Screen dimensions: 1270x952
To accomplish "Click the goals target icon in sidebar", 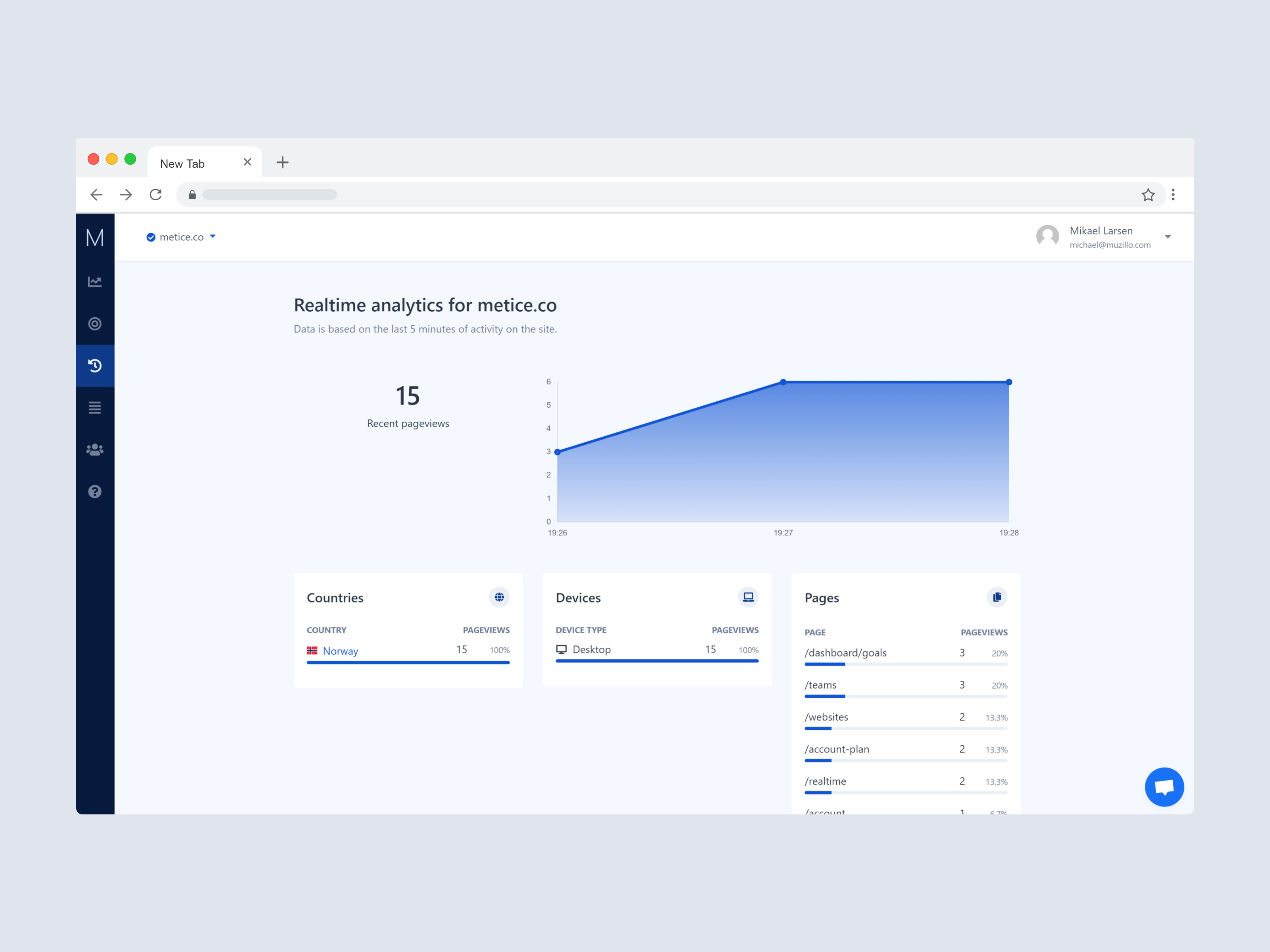I will [95, 324].
